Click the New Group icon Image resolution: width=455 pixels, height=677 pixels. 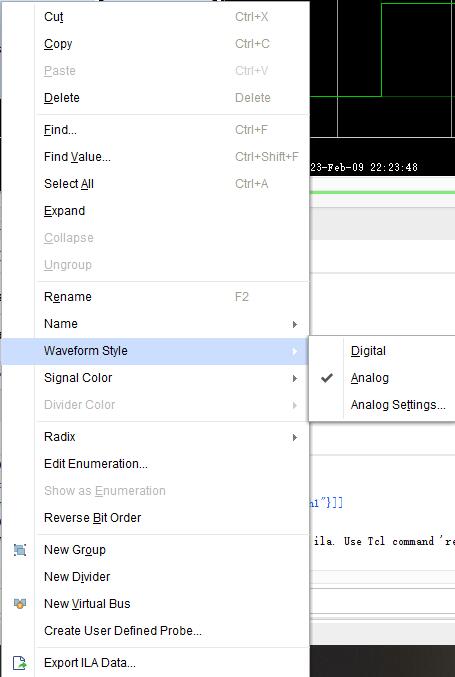point(20,550)
